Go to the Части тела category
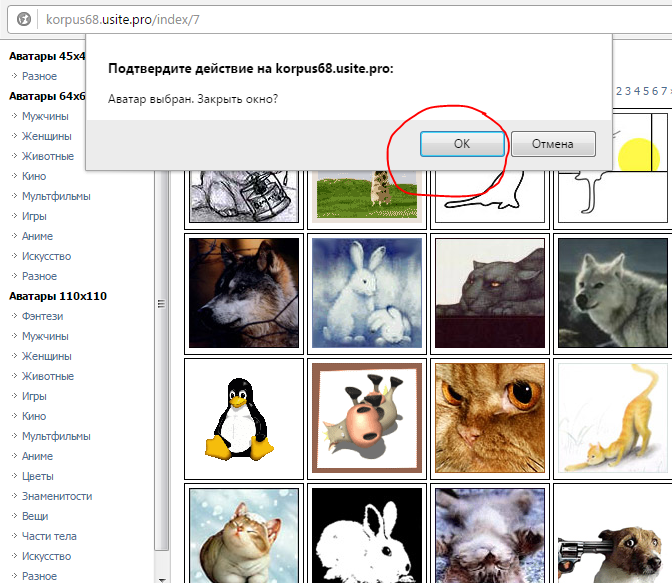The image size is (672, 583). tap(49, 536)
